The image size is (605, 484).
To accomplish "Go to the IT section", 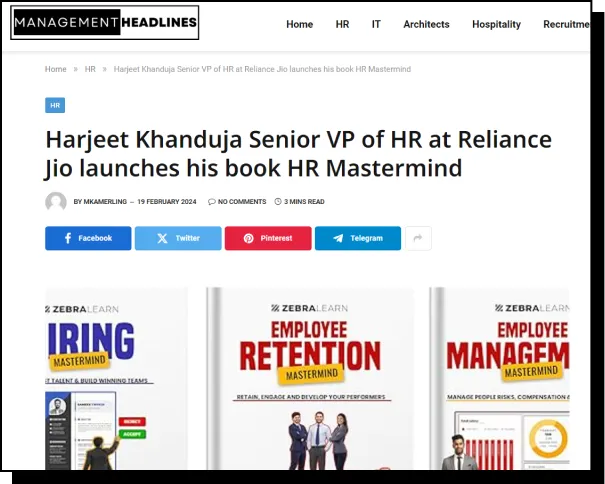I will pos(376,24).
